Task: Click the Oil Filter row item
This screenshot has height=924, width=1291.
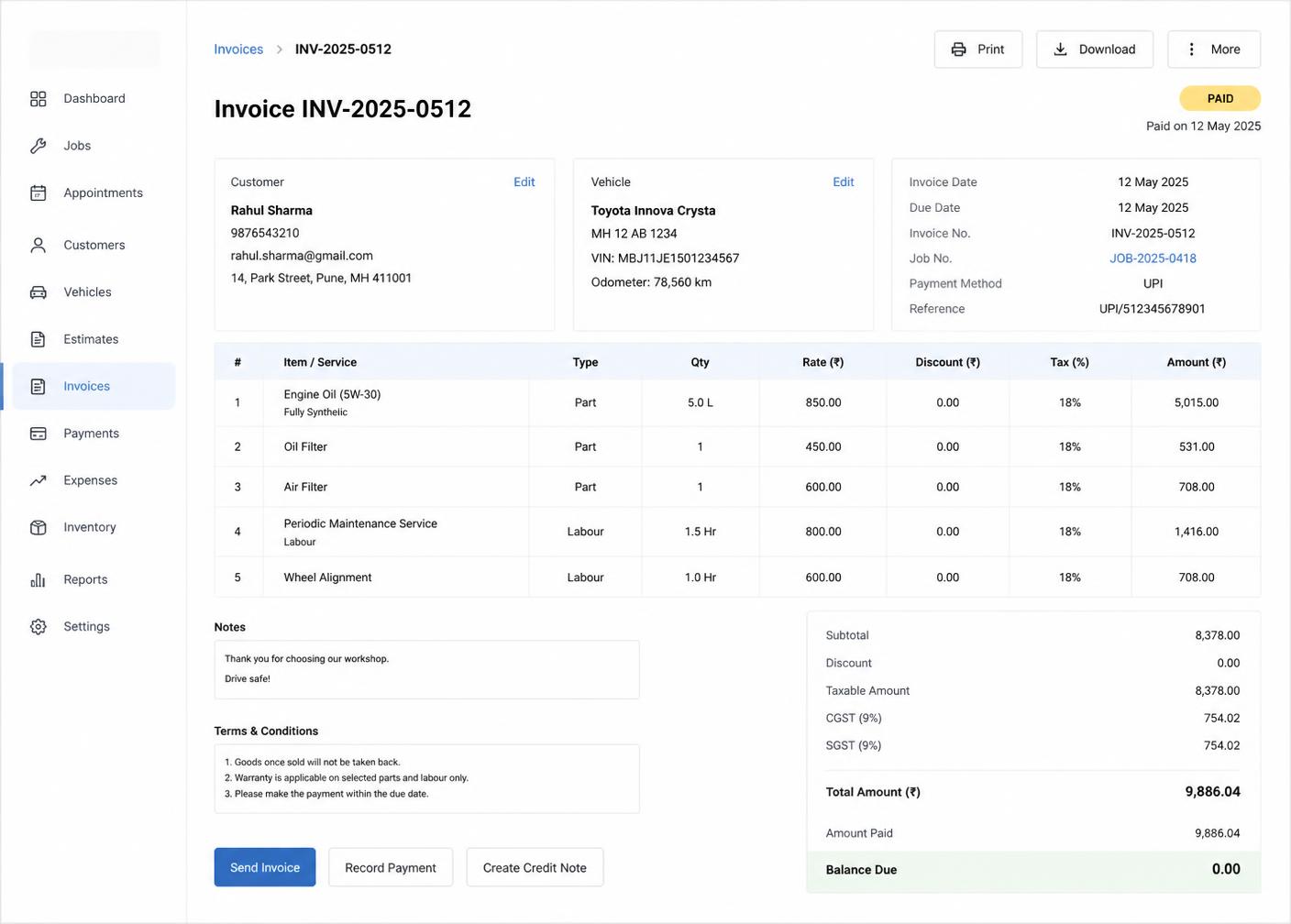Action: click(x=305, y=447)
